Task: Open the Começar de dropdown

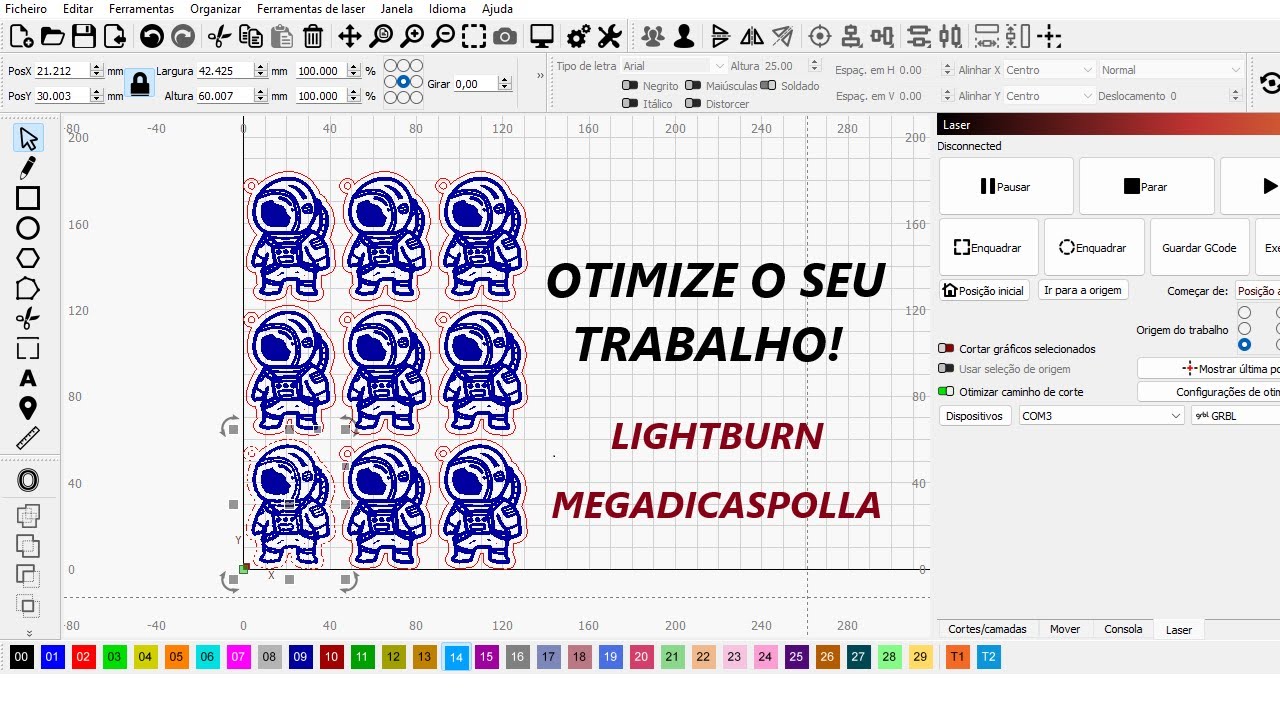Action: tap(1257, 291)
